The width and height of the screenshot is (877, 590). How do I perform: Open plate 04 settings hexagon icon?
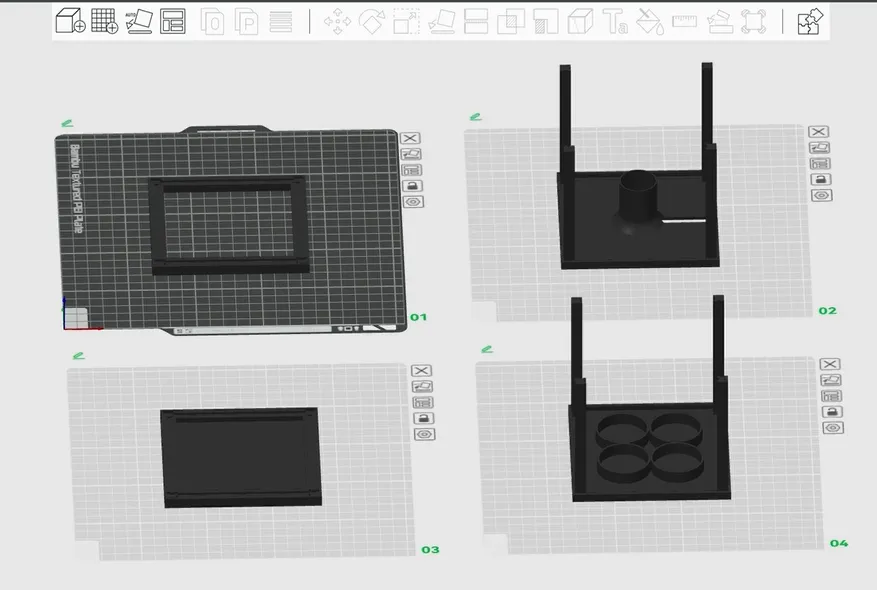(833, 428)
